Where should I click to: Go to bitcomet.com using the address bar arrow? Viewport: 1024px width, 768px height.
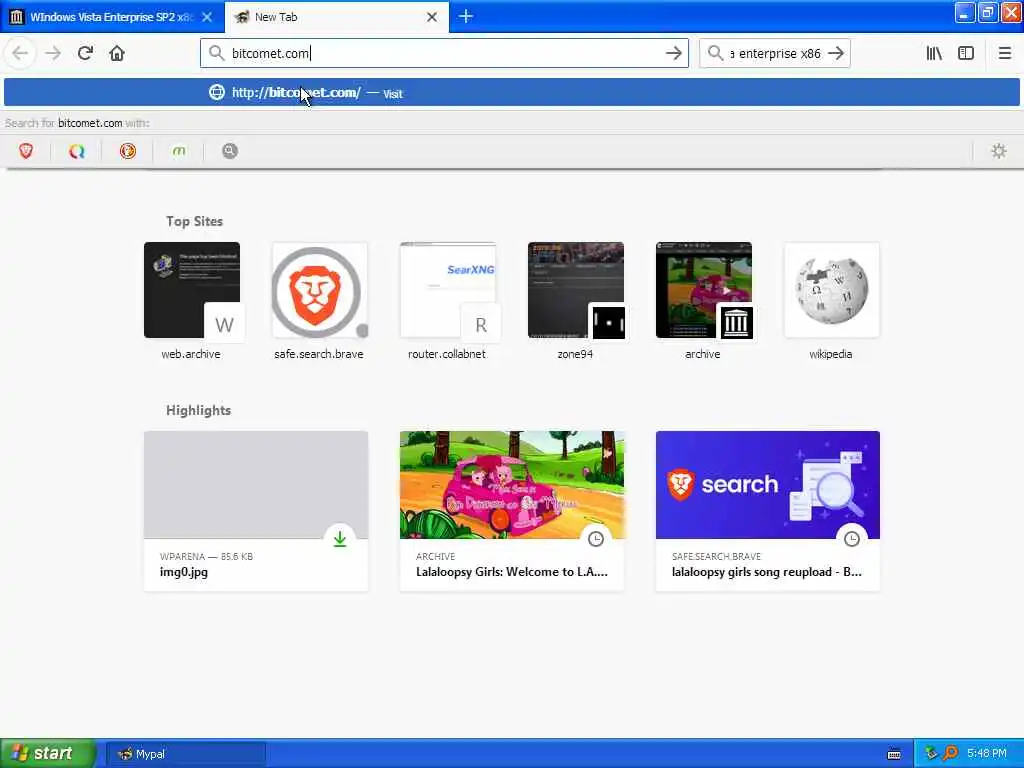[x=674, y=53]
